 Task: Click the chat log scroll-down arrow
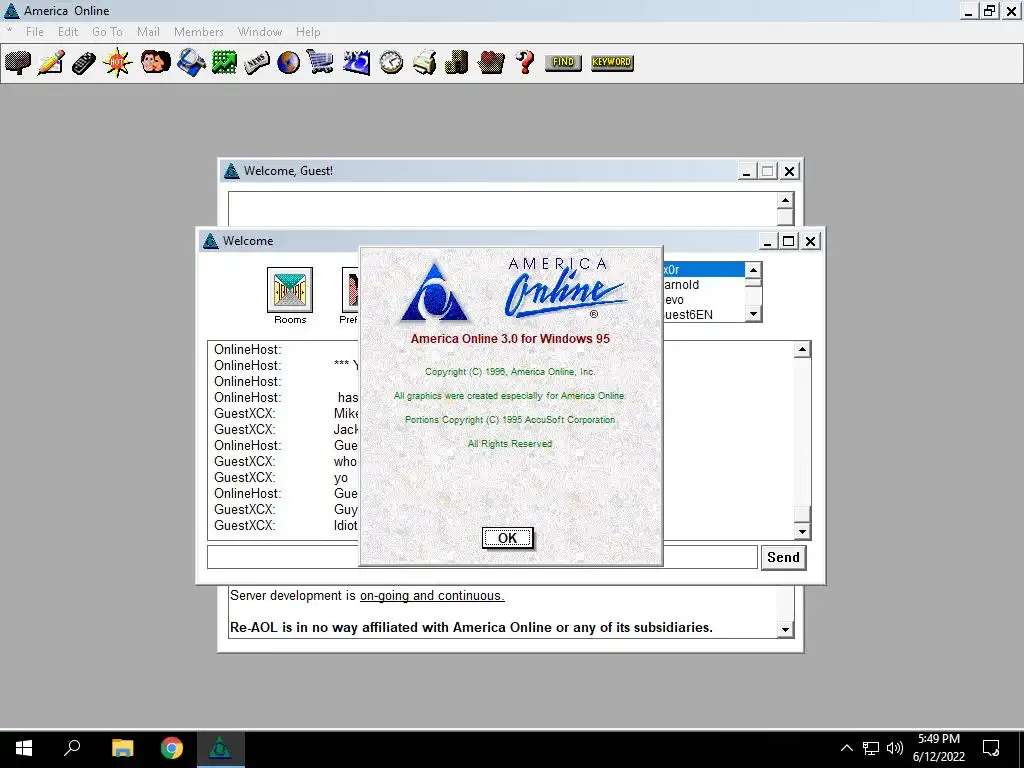pos(803,532)
